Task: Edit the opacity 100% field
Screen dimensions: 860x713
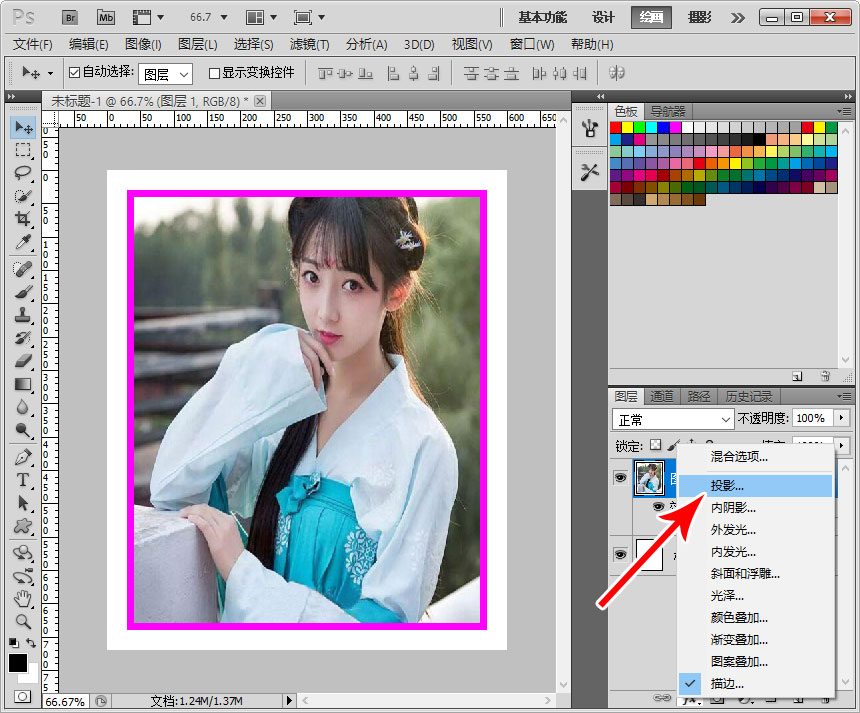Action: [812, 418]
